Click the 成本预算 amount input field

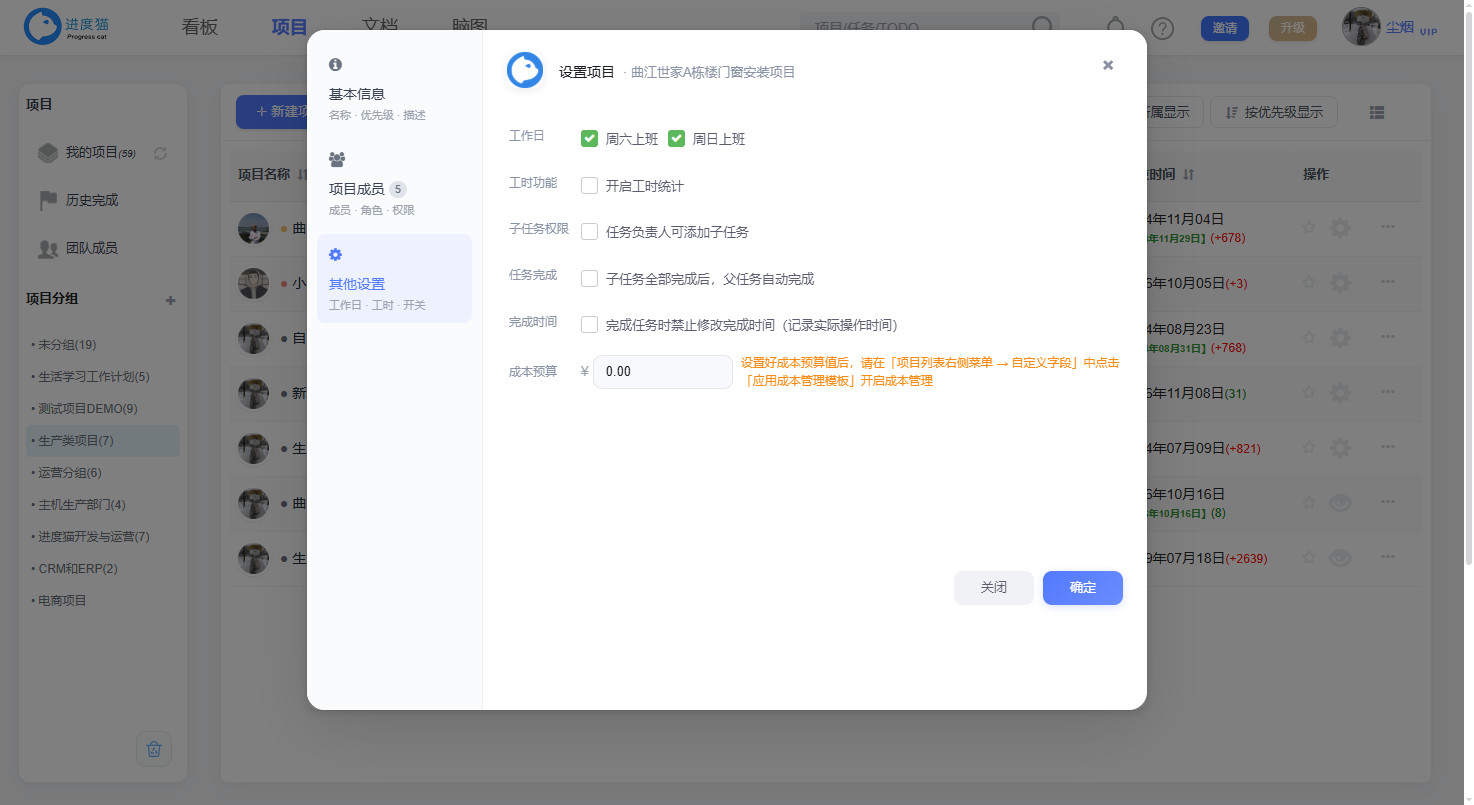coord(663,372)
